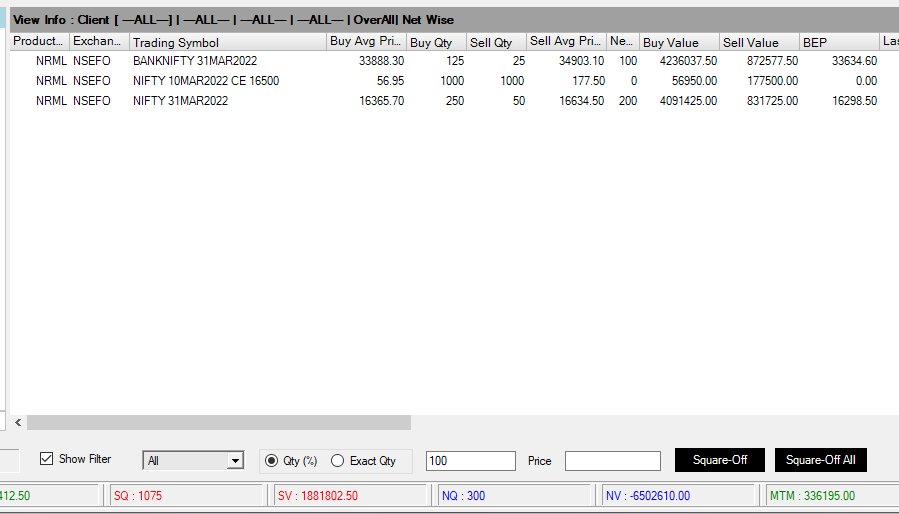Toggle the Show Filter checkbox
899x514 pixels.
46,459
